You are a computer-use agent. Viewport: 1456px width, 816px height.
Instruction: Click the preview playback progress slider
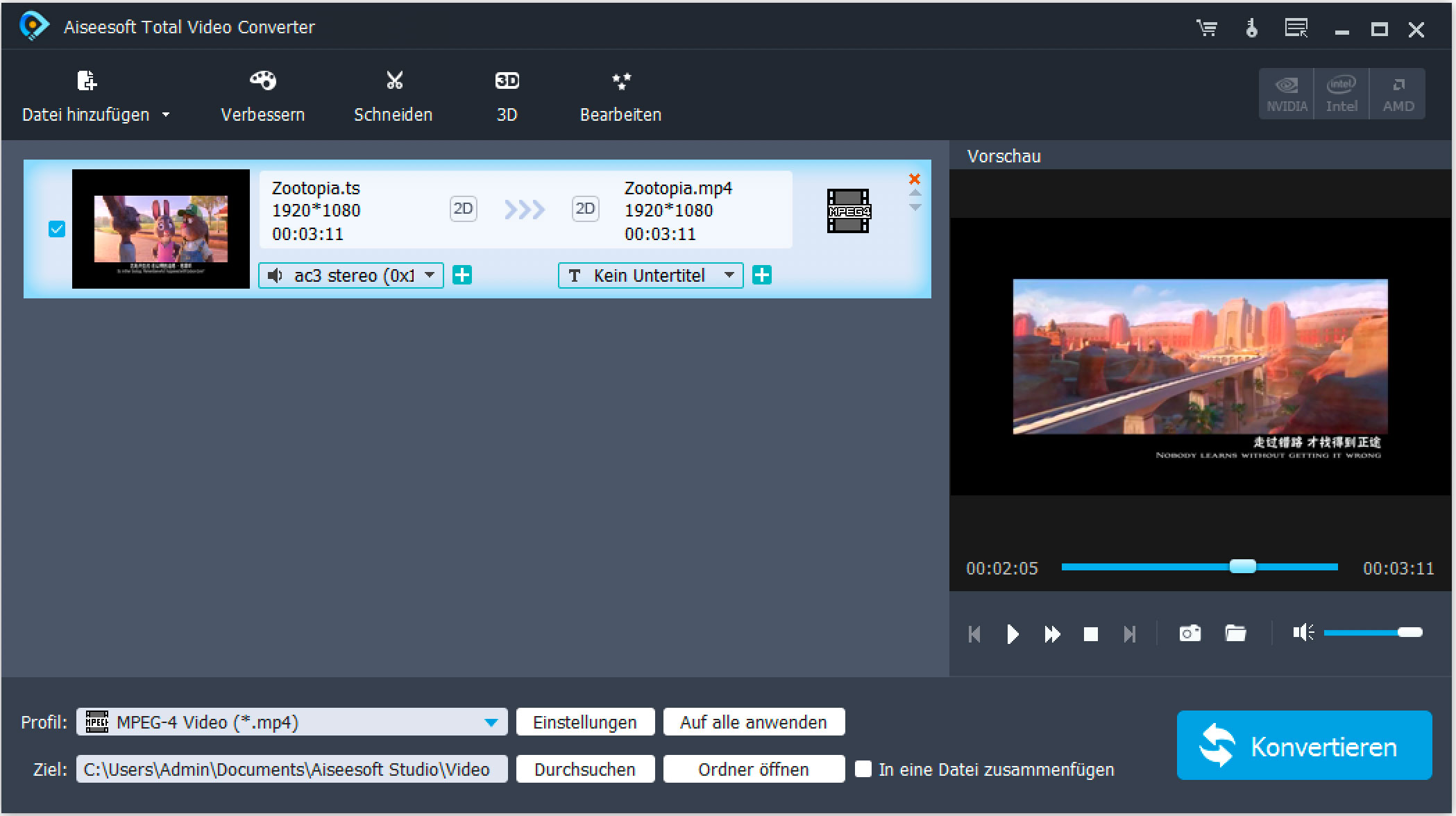coord(1199,567)
